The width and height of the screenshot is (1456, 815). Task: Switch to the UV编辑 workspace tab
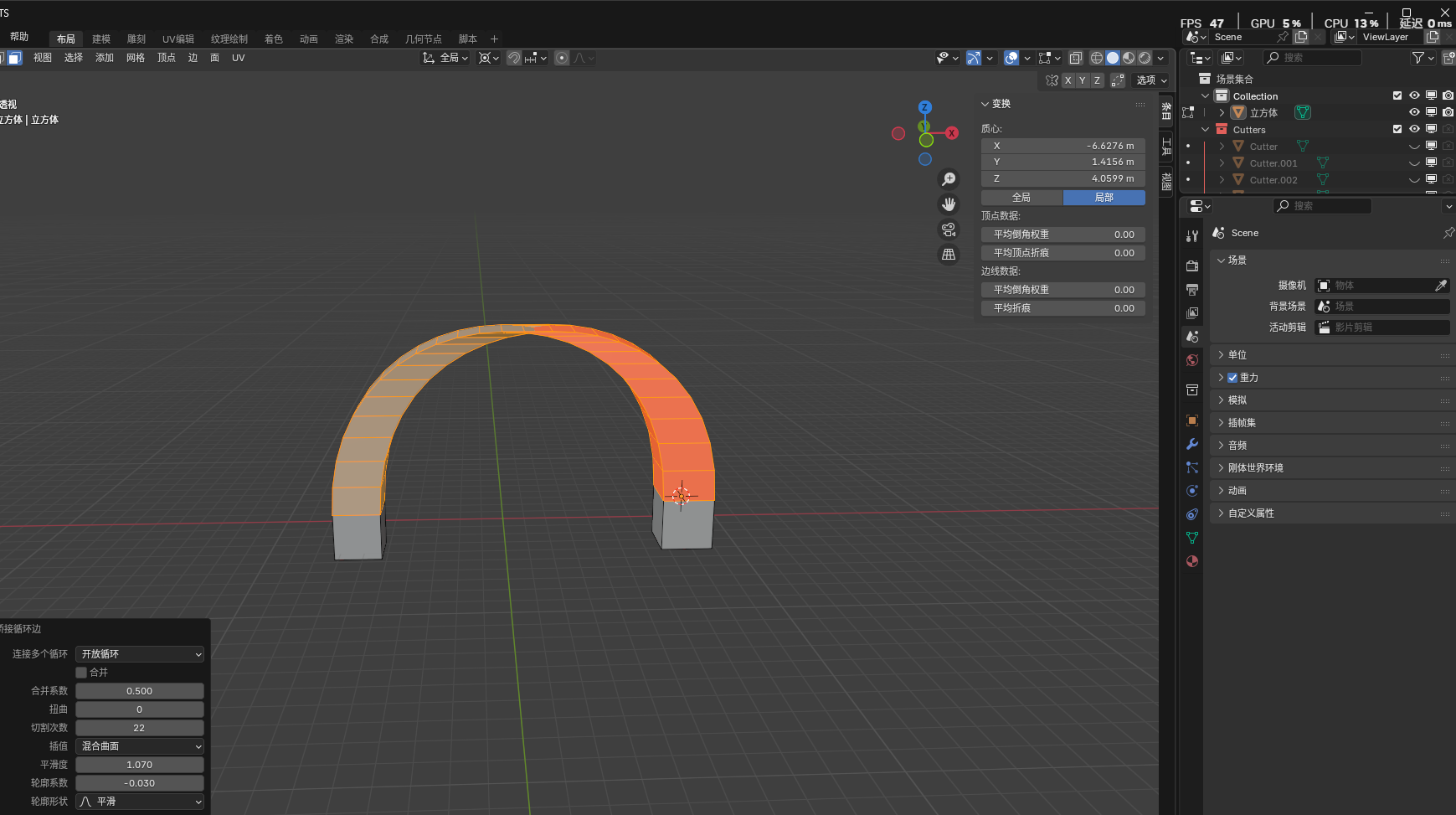click(x=178, y=39)
